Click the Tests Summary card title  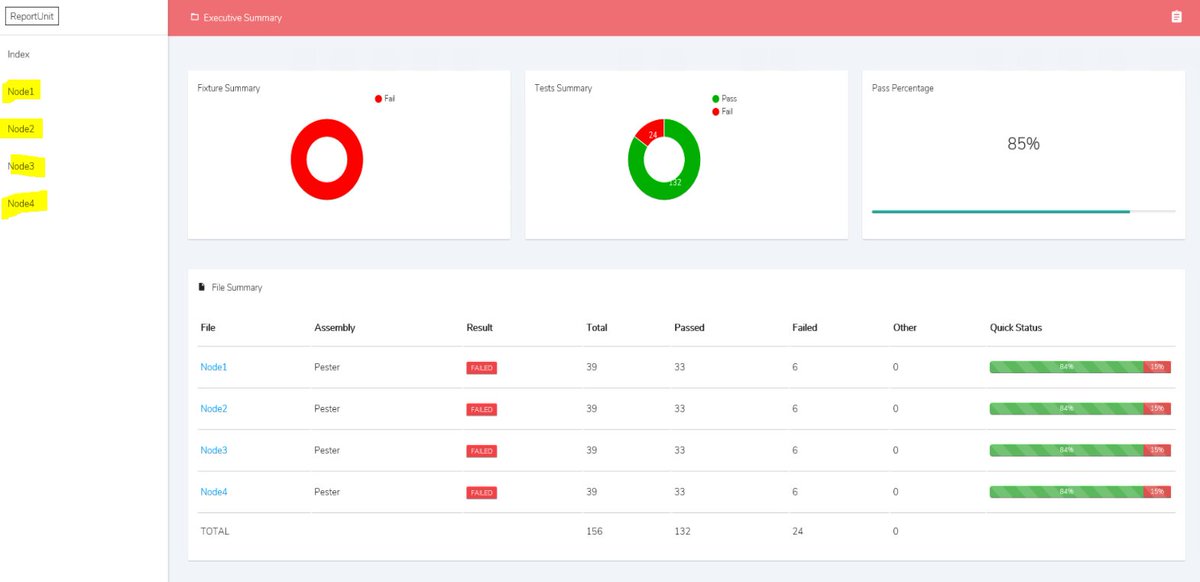click(x=563, y=88)
